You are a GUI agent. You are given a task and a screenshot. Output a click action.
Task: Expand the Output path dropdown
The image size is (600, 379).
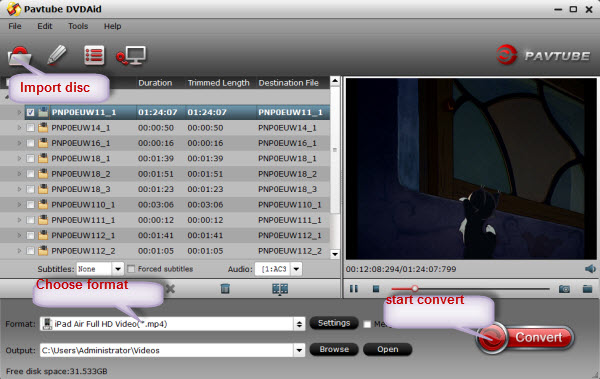click(x=299, y=350)
